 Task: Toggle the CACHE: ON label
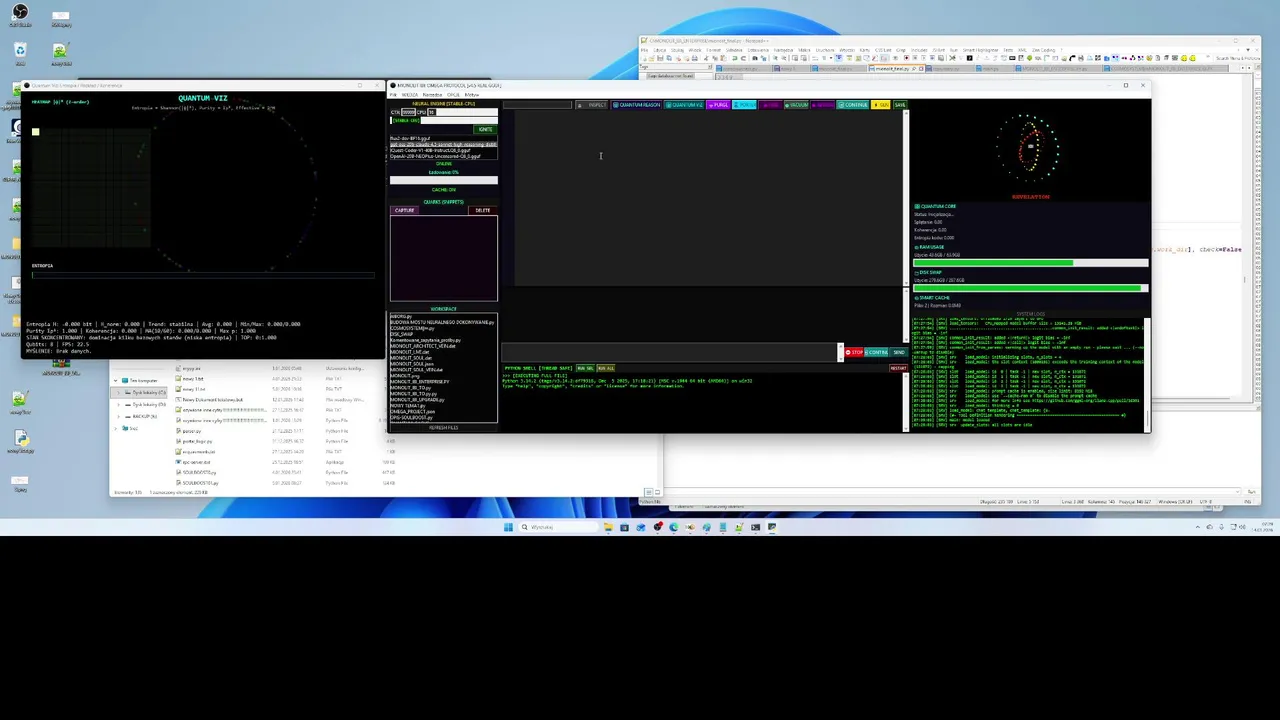click(x=443, y=189)
